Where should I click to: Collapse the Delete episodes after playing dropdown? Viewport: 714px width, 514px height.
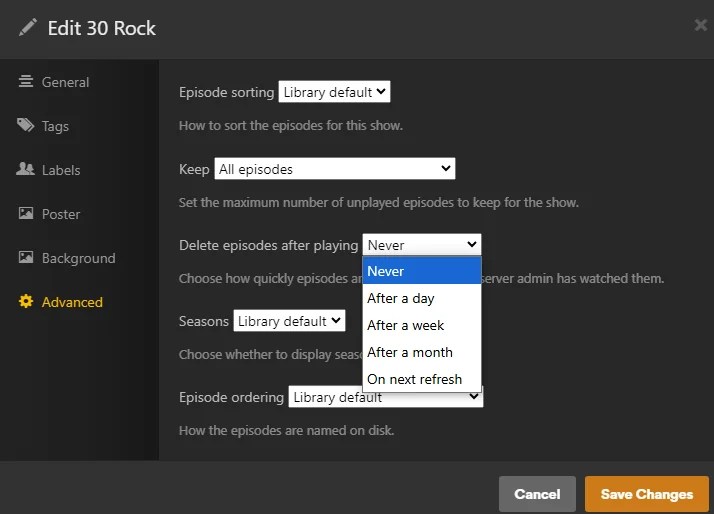point(422,245)
